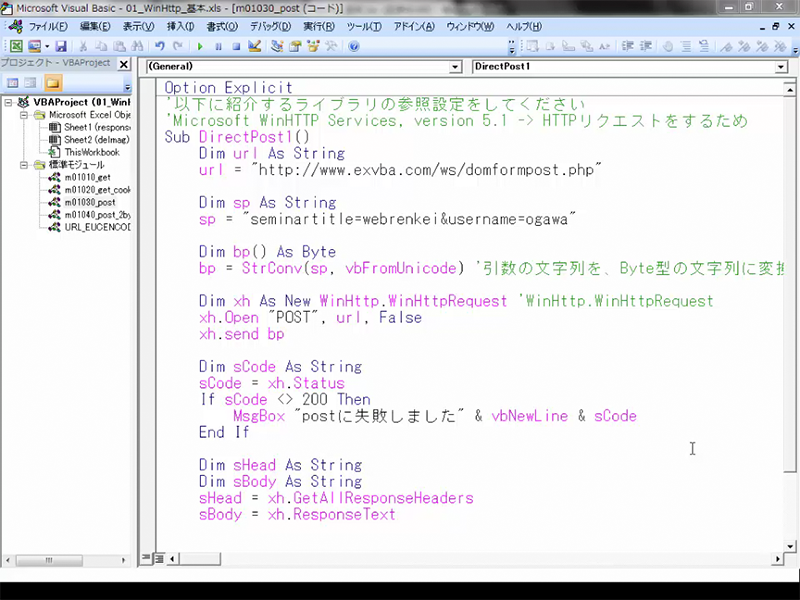The width and height of the screenshot is (800, 600).
Task: Click the Undo toolbar icon
Action: pyautogui.click(x=159, y=46)
